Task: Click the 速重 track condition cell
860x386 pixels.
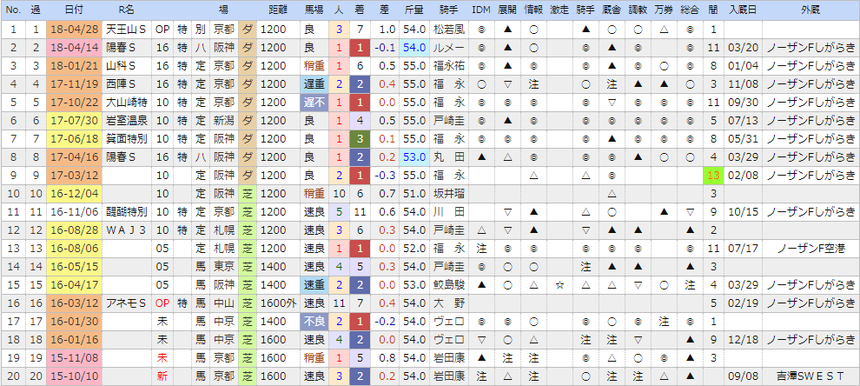Action: (314, 285)
